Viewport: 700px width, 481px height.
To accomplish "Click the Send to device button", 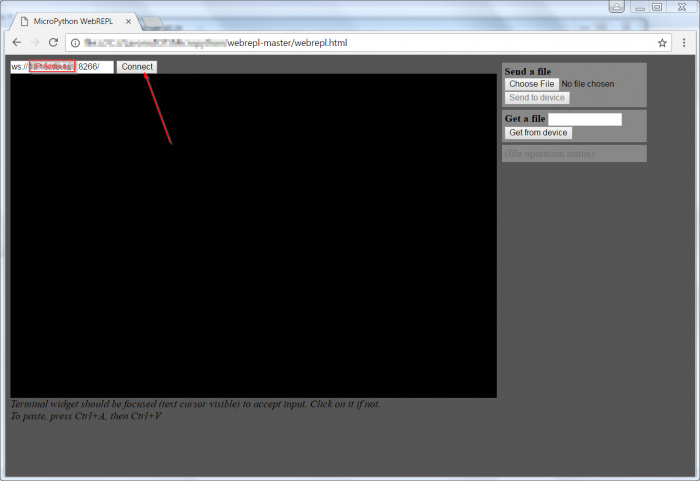I will pos(537,98).
